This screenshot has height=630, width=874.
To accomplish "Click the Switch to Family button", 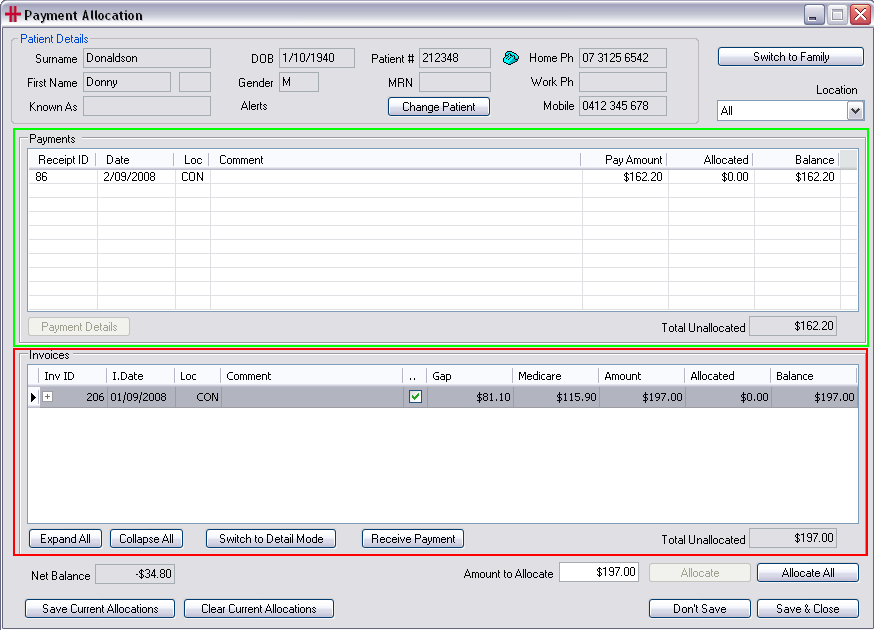I will (x=791, y=57).
